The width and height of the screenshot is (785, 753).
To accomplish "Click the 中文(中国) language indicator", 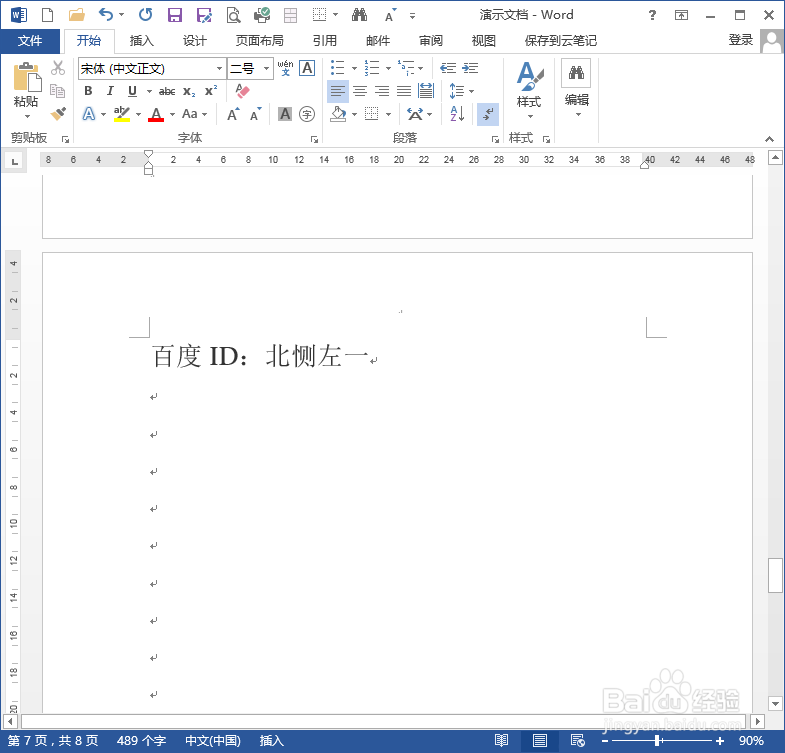I will [213, 740].
